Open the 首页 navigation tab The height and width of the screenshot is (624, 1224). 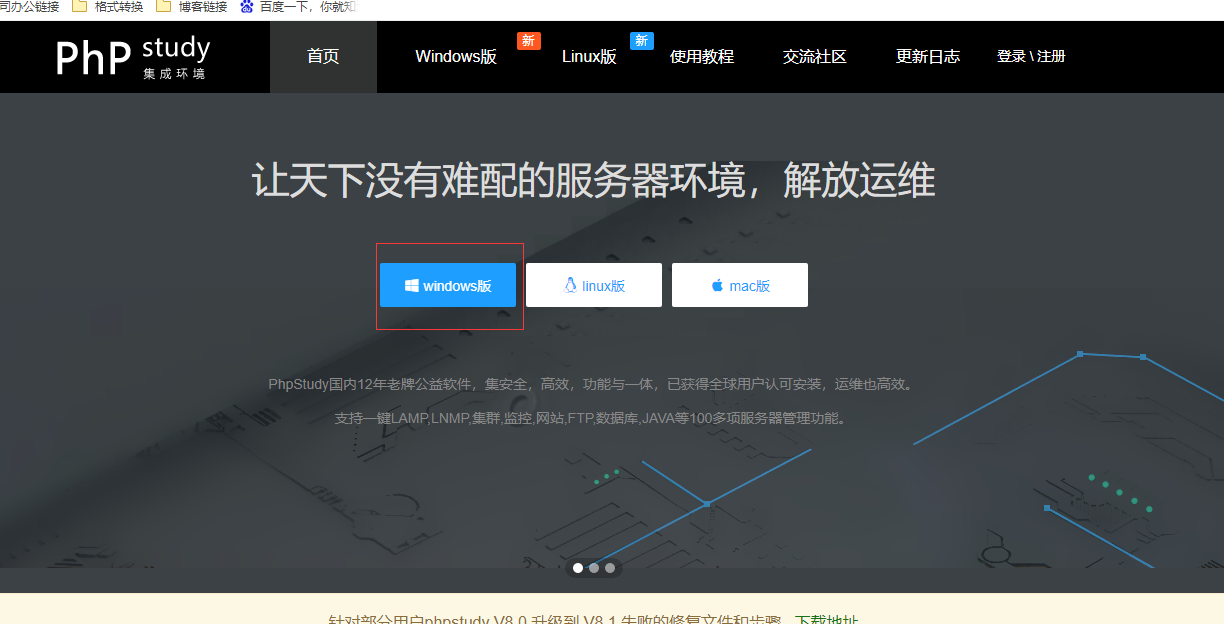pos(323,57)
